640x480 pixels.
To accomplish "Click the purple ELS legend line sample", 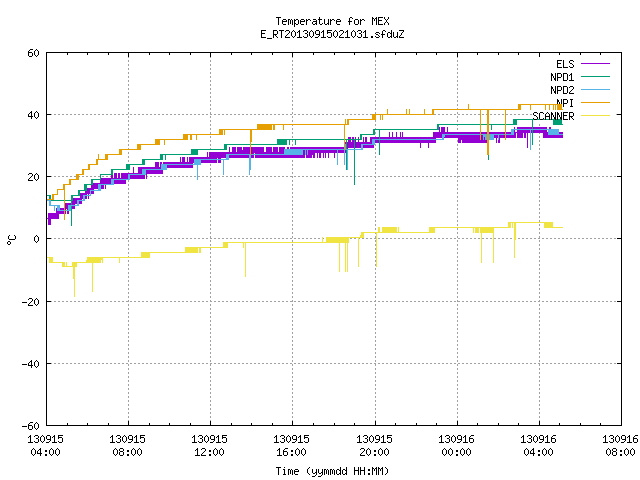I will point(595,64).
